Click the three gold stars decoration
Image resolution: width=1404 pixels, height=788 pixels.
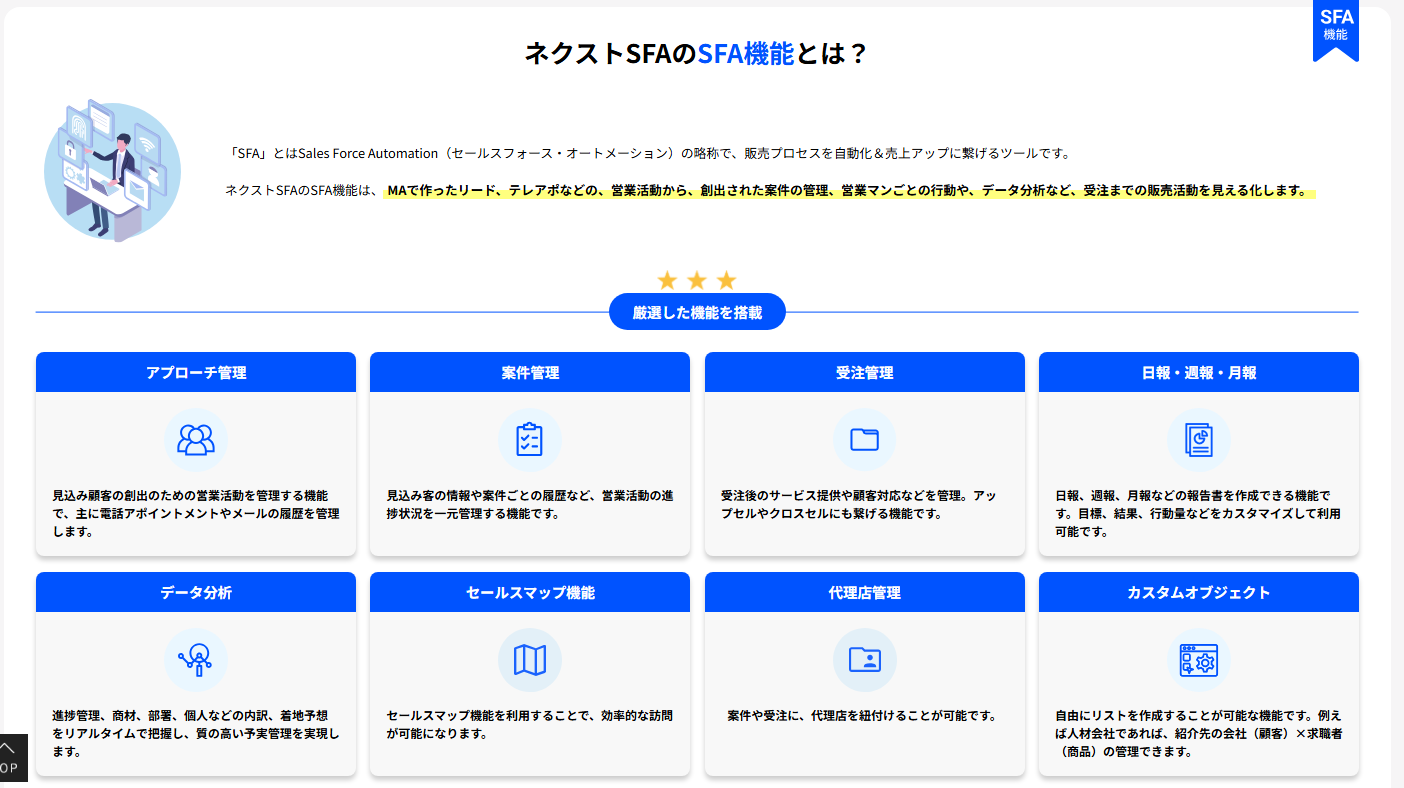coord(697,281)
